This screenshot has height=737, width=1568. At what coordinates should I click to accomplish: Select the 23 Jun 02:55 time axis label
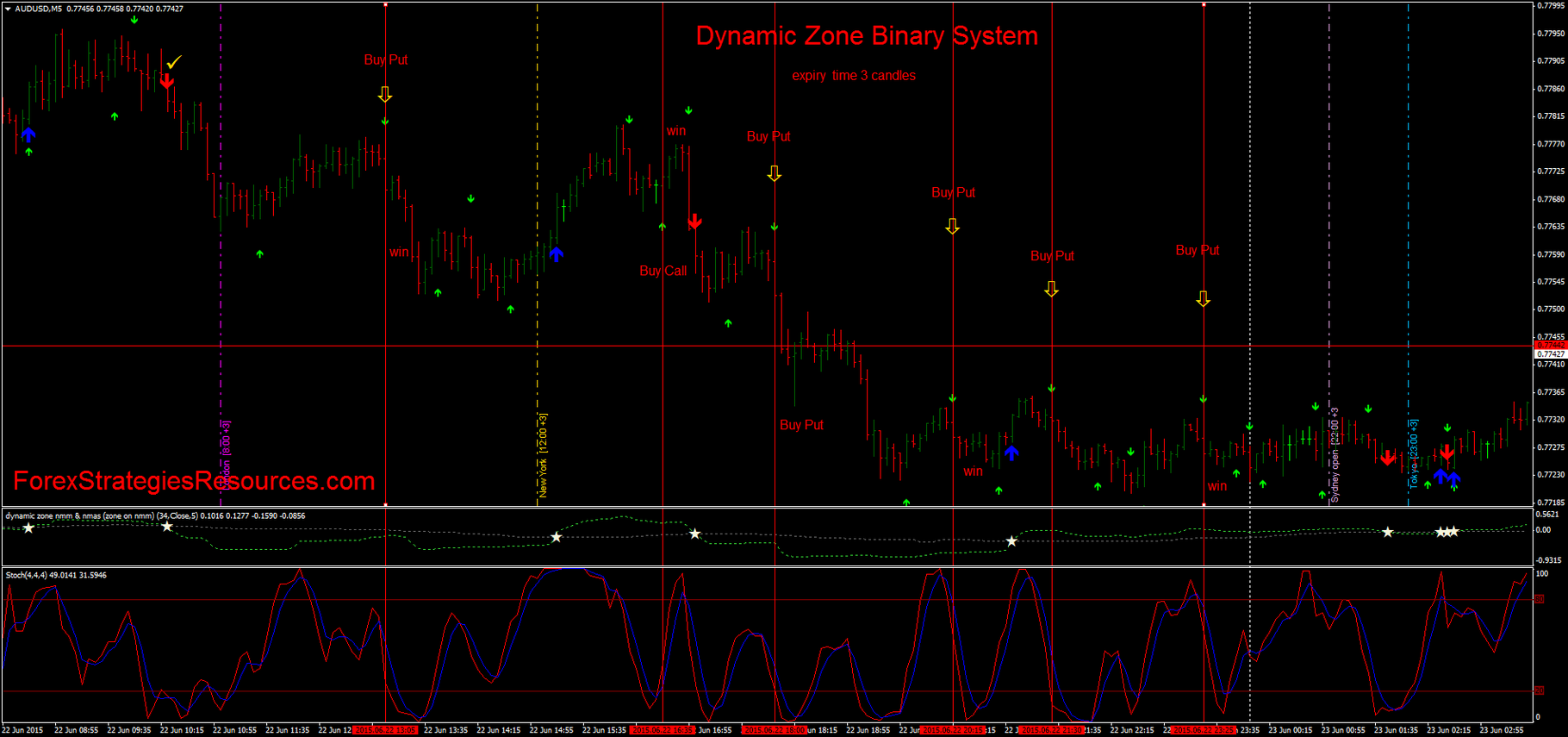point(1502,730)
